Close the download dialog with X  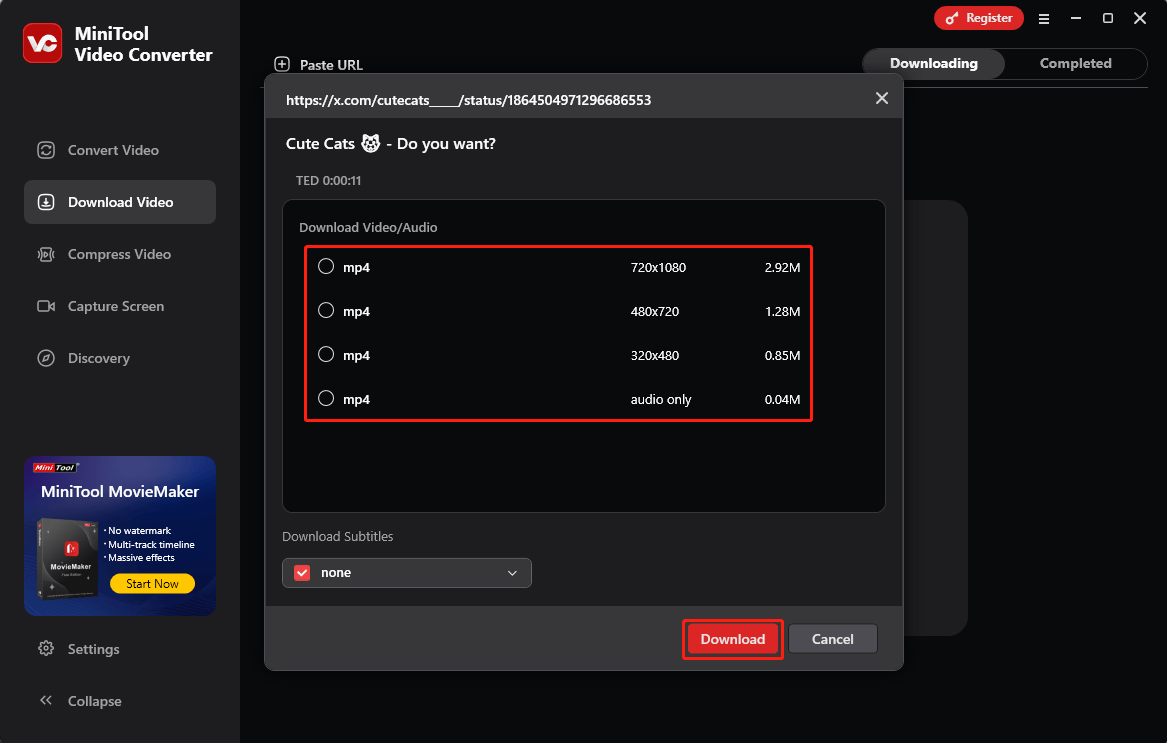pos(882,98)
